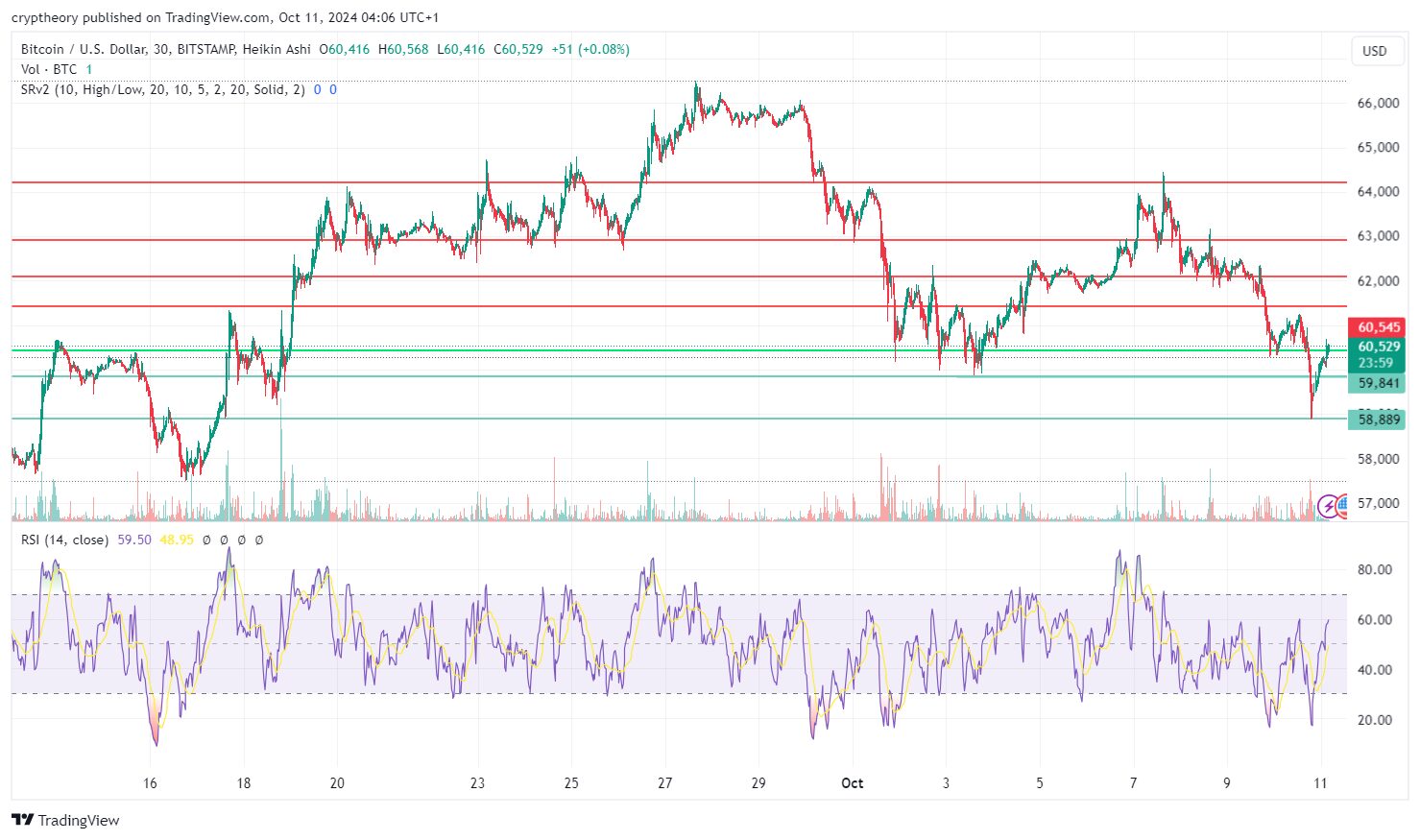Click the 66,000 price axis label
The height and width of the screenshot is (840, 1420).
pos(1378,103)
